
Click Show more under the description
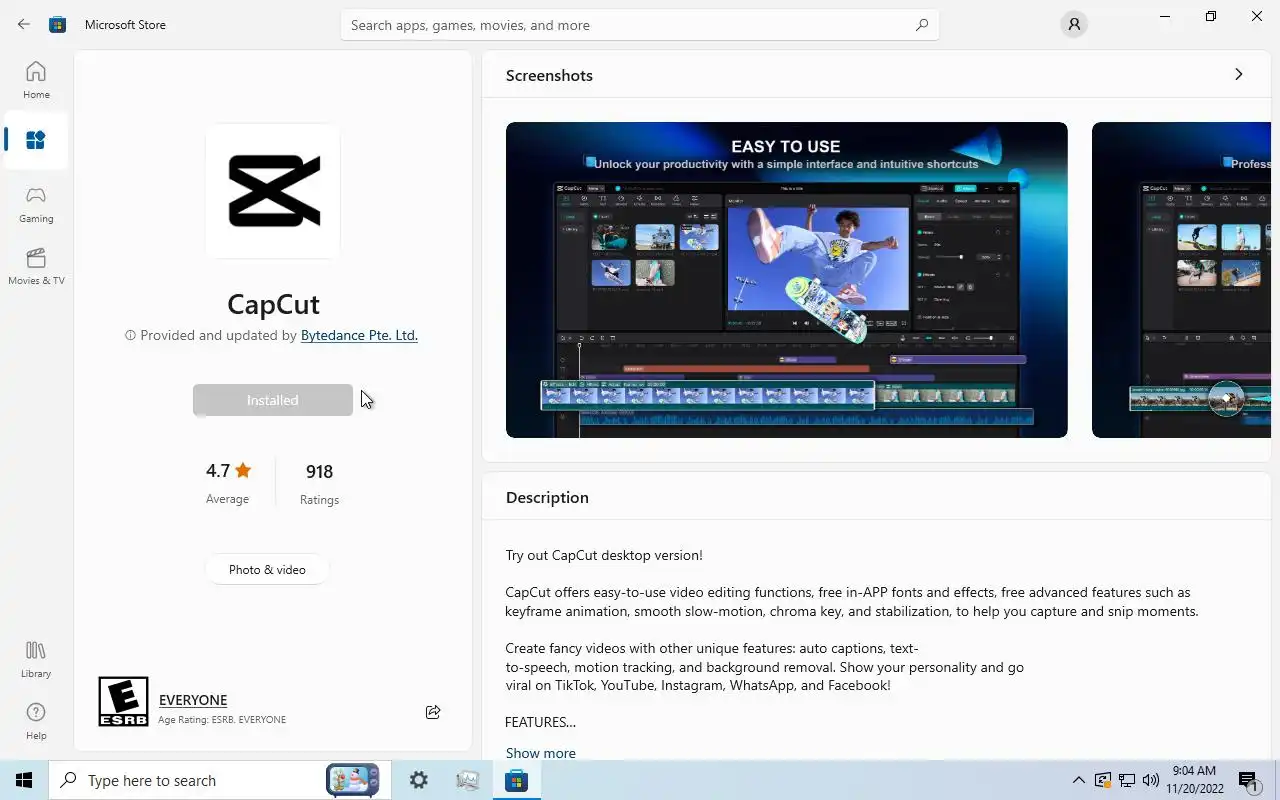(x=541, y=753)
